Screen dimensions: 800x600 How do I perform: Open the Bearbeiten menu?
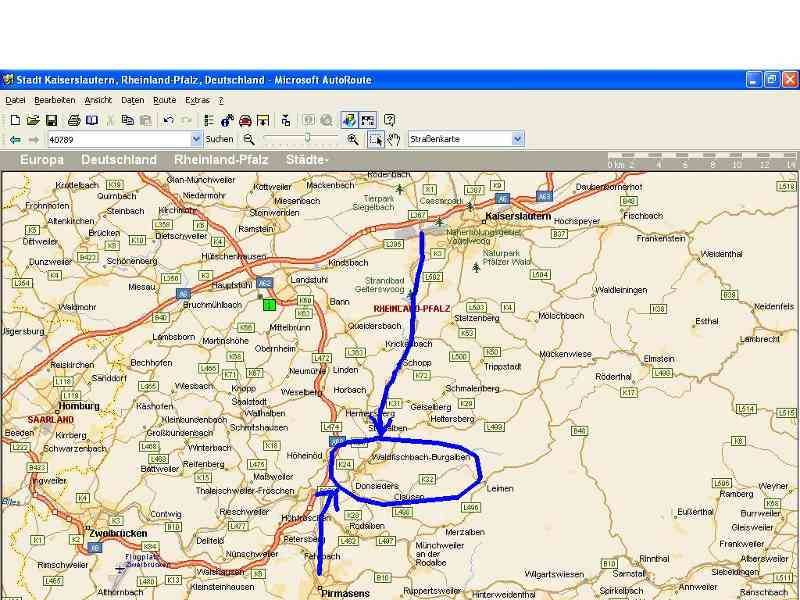point(55,101)
